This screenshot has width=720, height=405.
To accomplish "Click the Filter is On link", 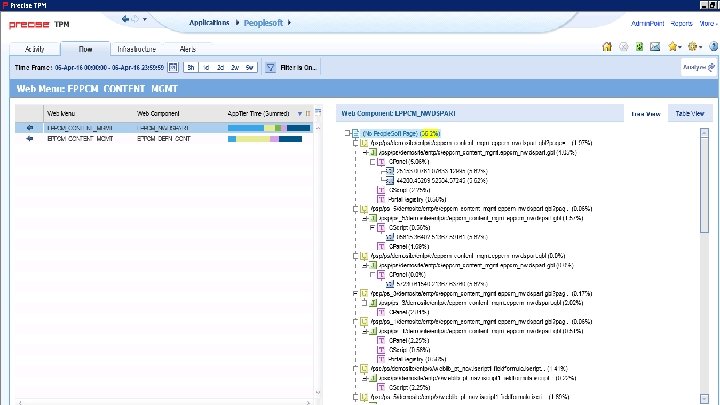I will point(298,68).
